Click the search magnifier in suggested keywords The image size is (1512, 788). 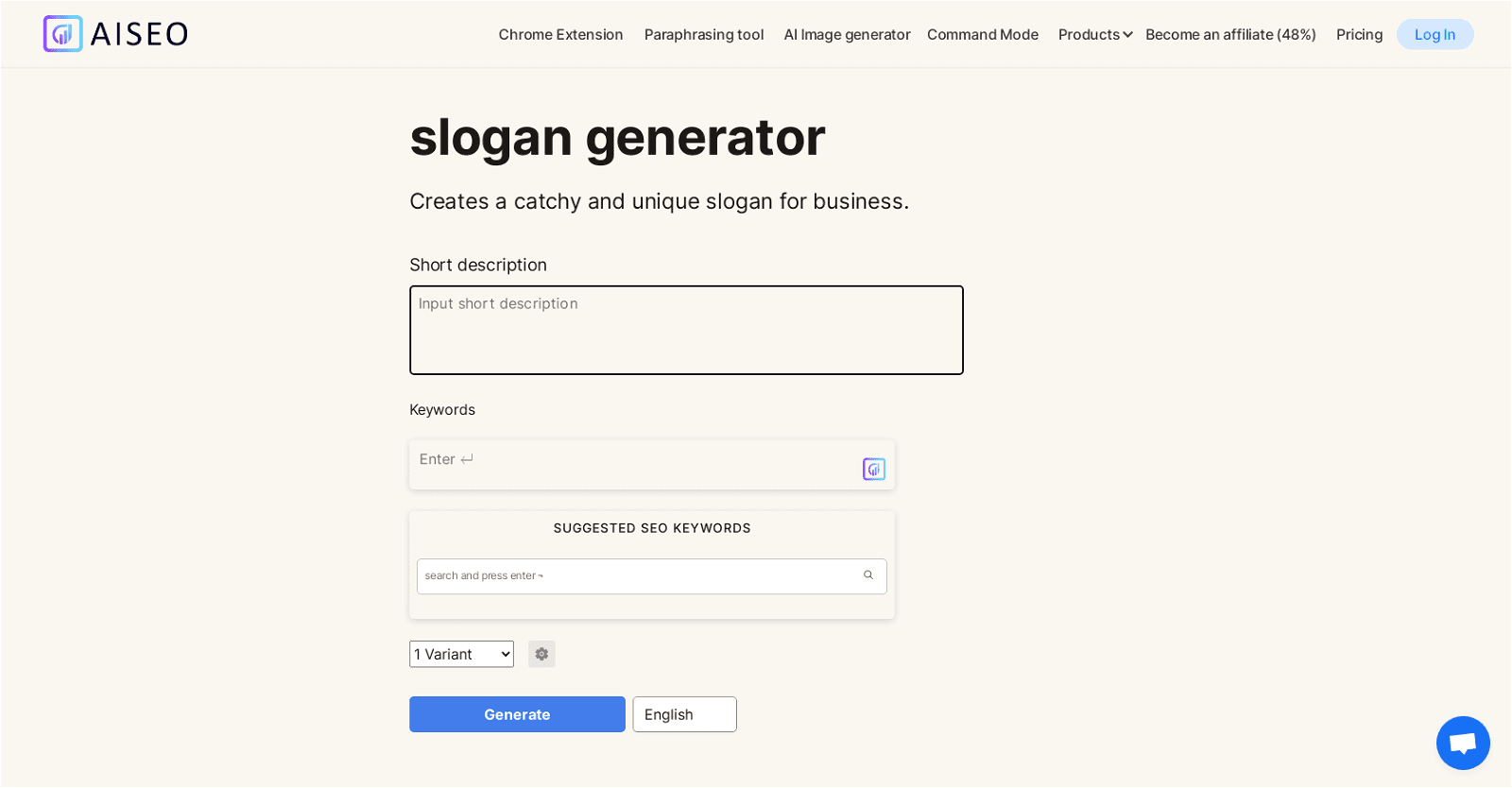click(867, 575)
